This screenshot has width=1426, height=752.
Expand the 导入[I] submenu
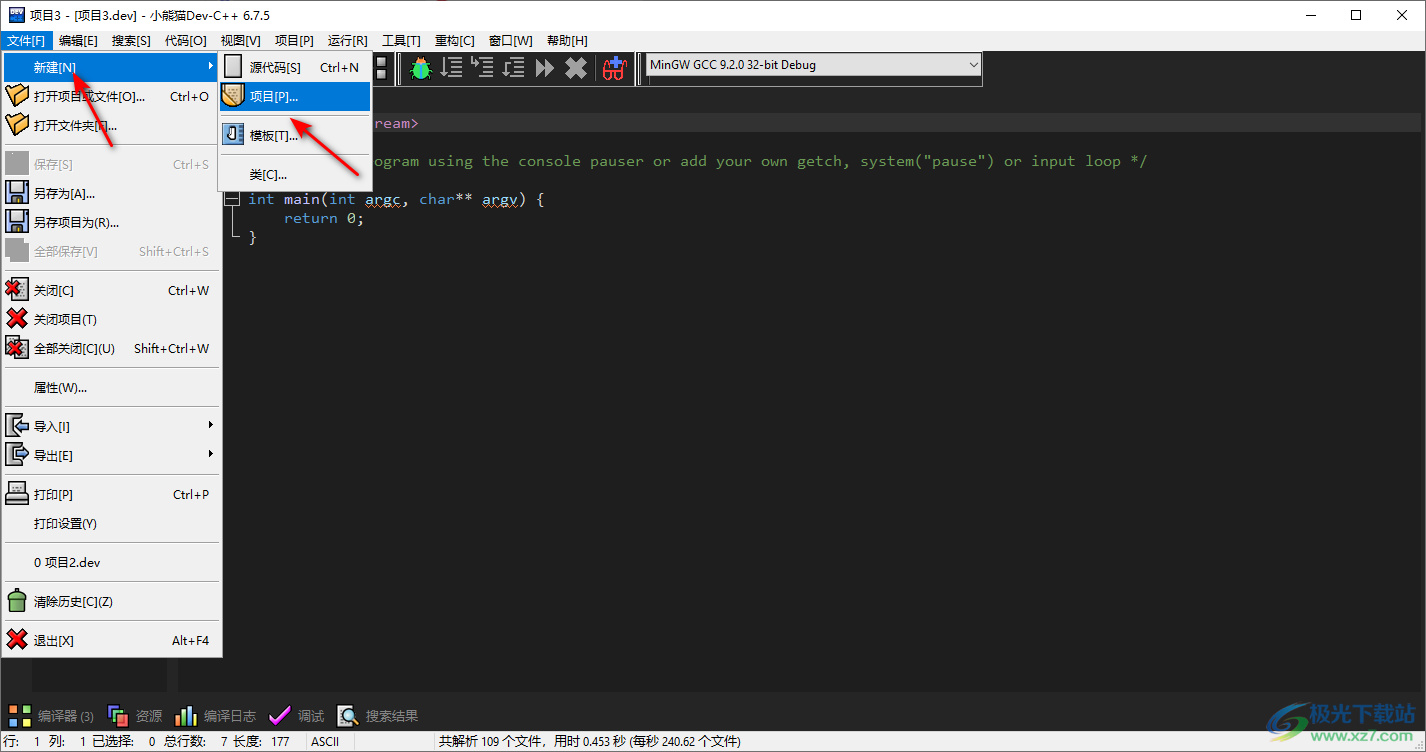(x=111, y=426)
